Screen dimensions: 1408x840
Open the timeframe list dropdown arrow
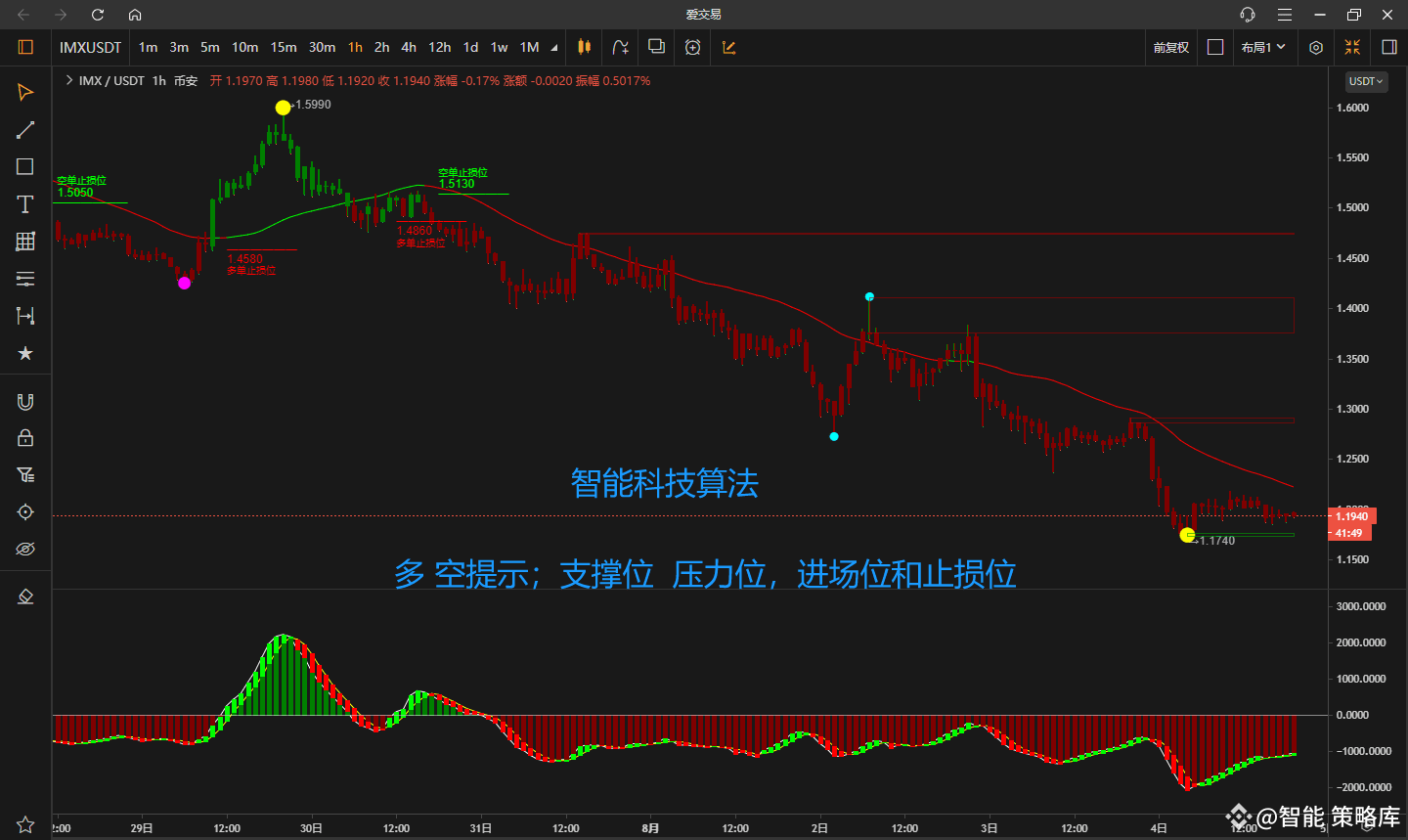pos(553,47)
